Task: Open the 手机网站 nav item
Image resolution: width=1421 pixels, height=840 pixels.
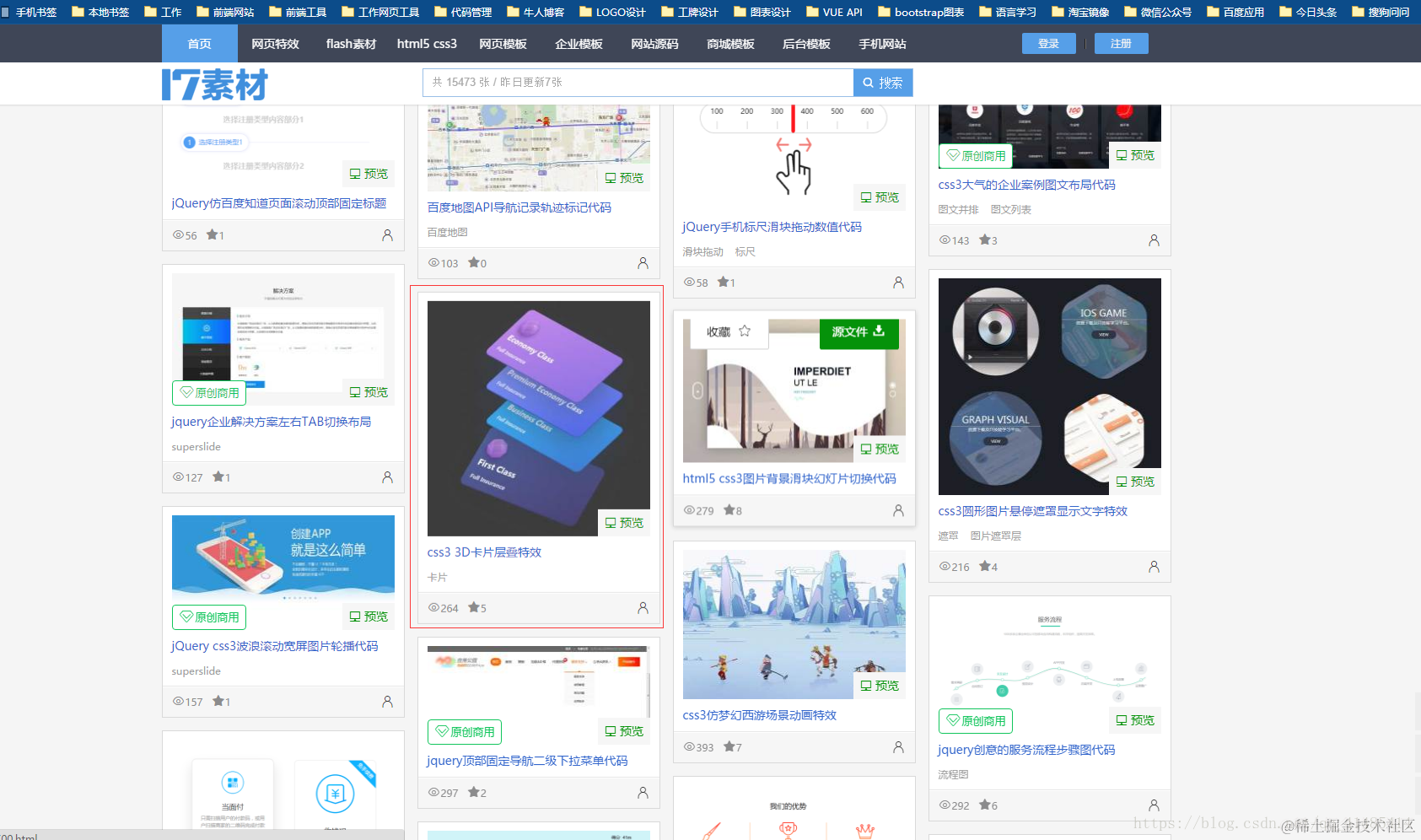Action: 882,44
